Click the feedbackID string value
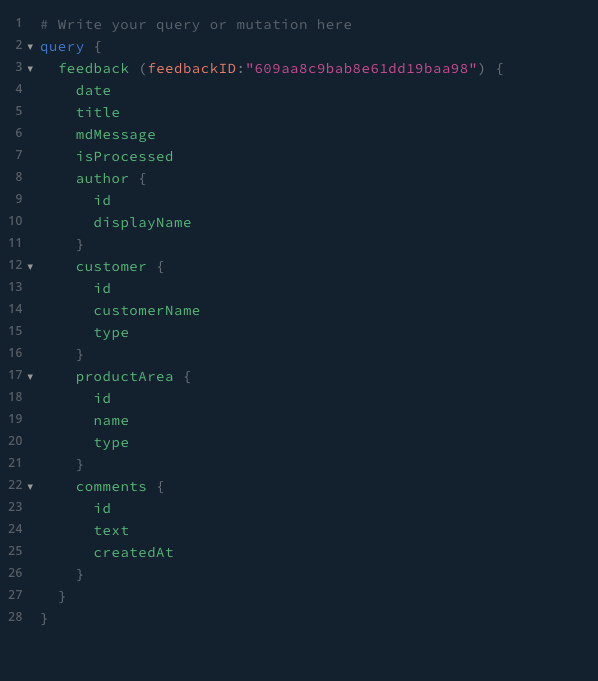The image size is (598, 681). pyautogui.click(x=361, y=69)
